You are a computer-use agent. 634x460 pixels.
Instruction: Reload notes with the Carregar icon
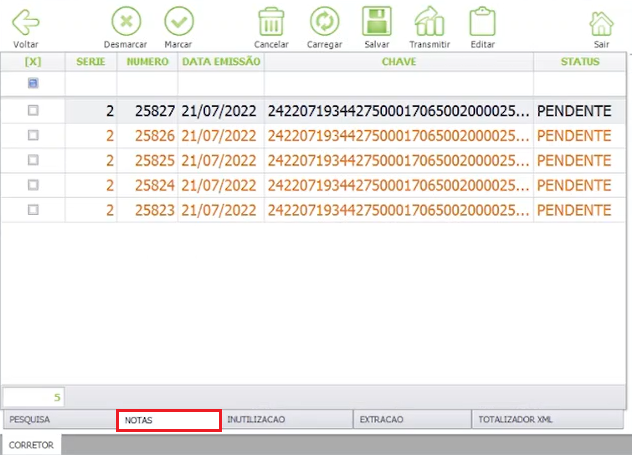point(324,21)
